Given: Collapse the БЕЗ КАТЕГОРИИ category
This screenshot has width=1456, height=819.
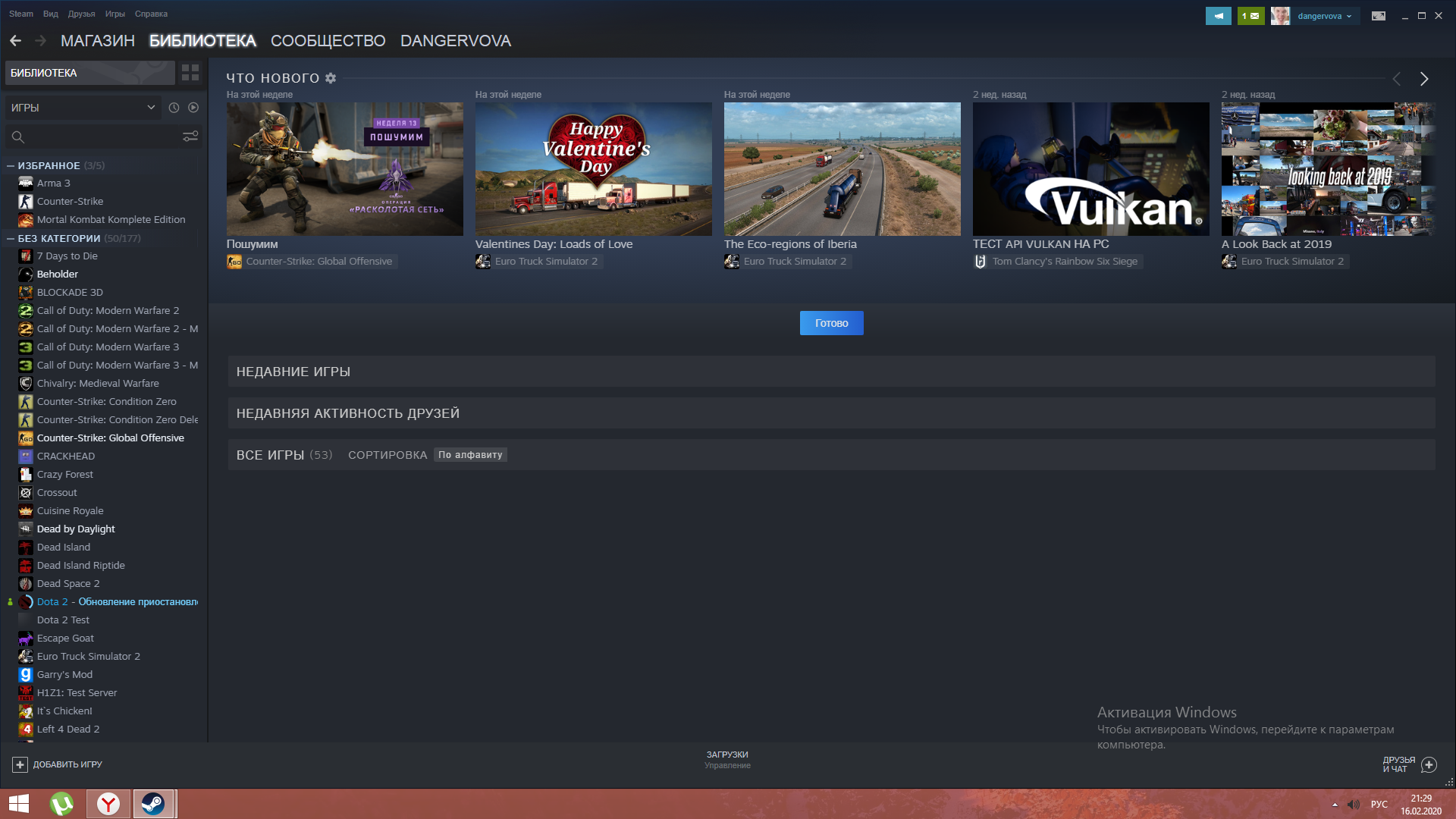Looking at the screenshot, I should [x=11, y=238].
